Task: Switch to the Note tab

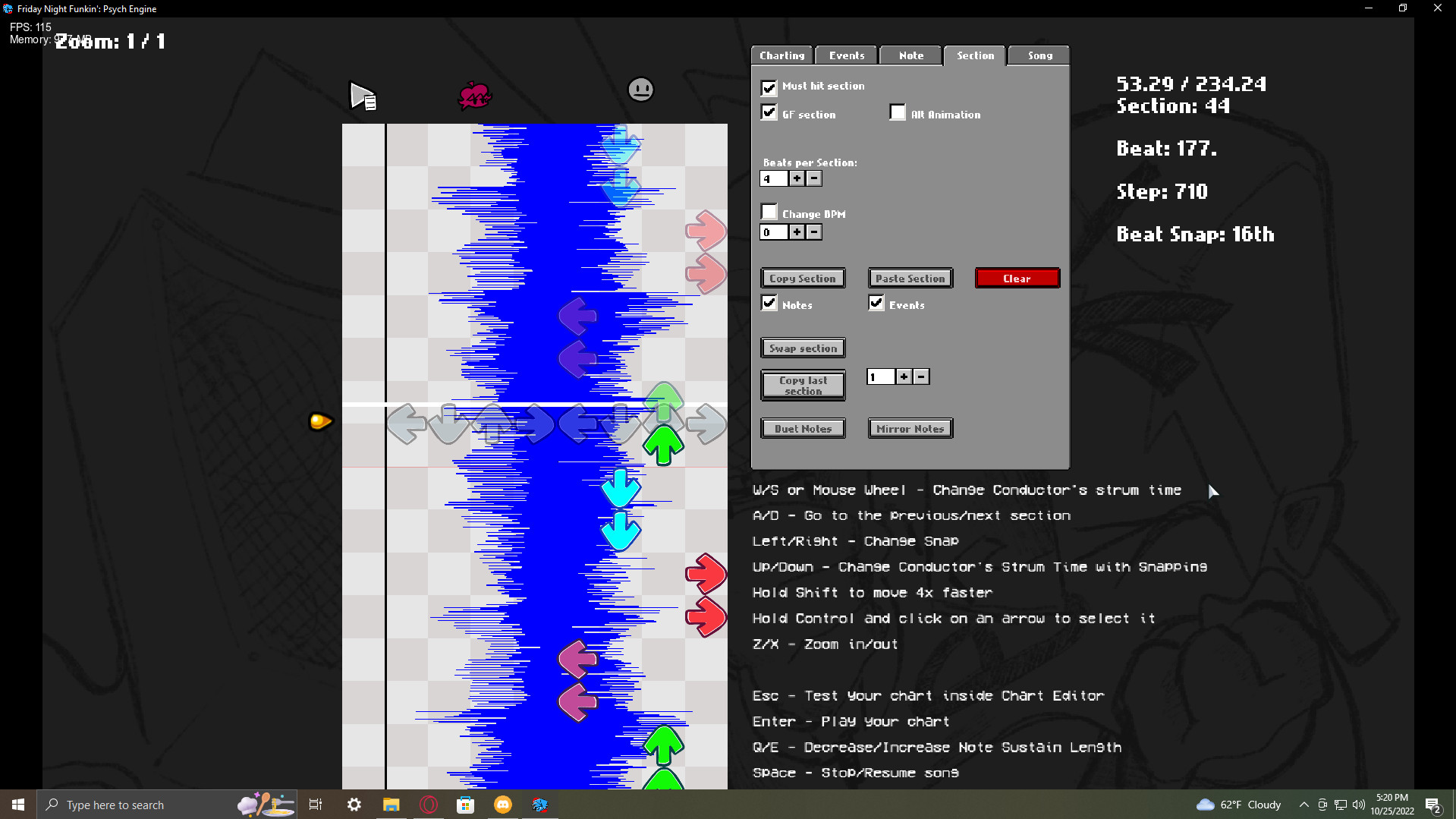Action: (x=910, y=55)
